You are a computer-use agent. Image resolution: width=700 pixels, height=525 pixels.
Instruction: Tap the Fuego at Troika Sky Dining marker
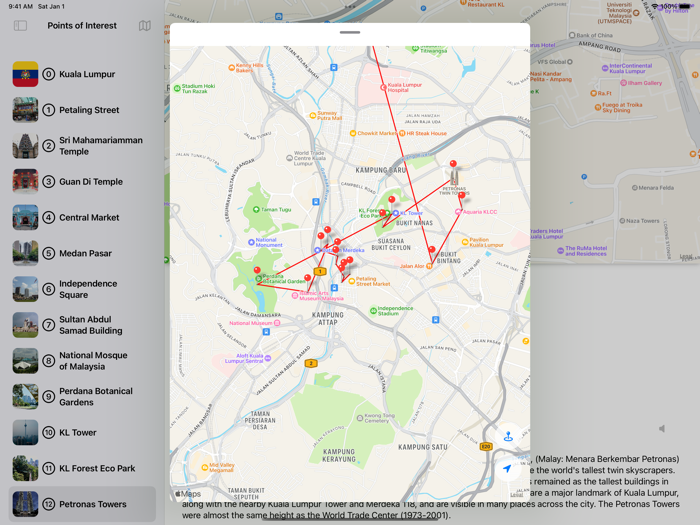[x=598, y=107]
